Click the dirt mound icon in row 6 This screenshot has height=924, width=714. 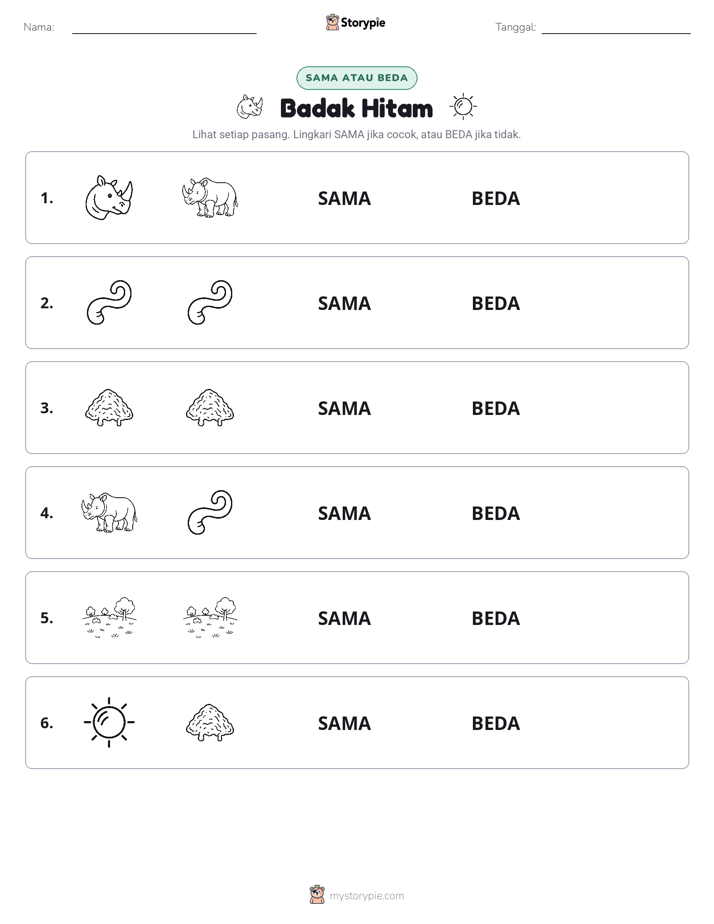210,722
